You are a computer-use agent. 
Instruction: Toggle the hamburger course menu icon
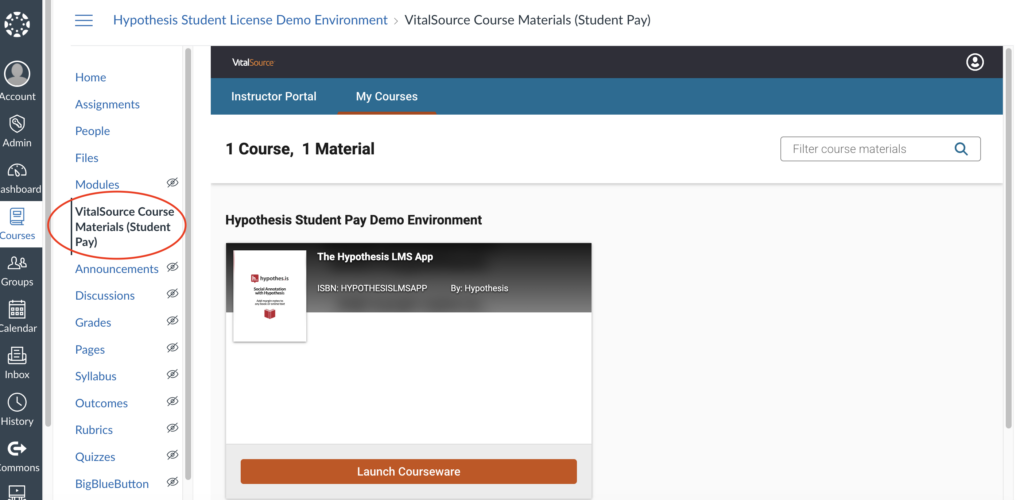coord(84,20)
